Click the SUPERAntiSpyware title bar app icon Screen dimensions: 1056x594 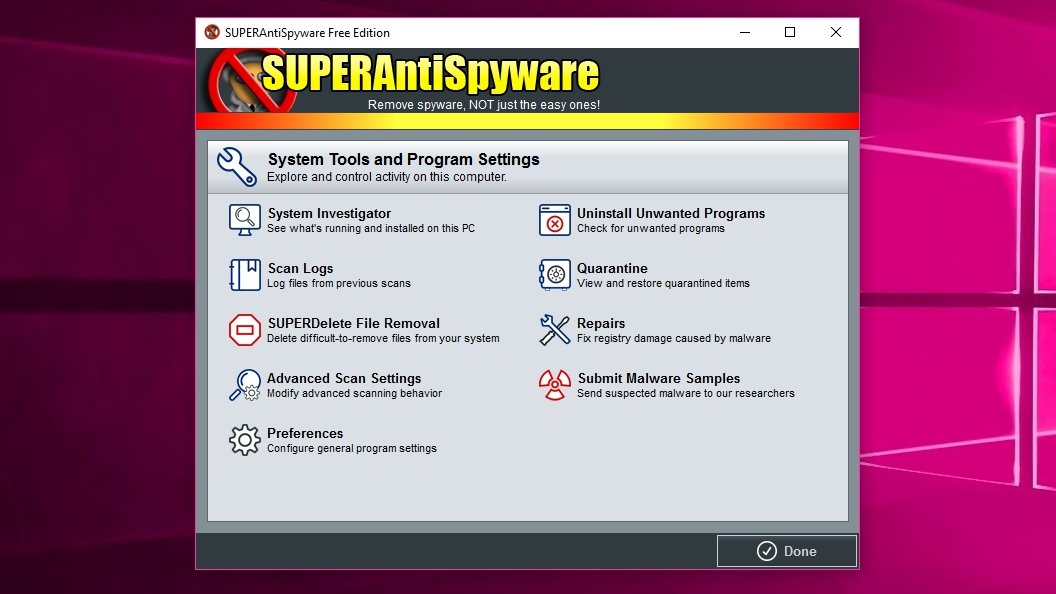[x=212, y=32]
